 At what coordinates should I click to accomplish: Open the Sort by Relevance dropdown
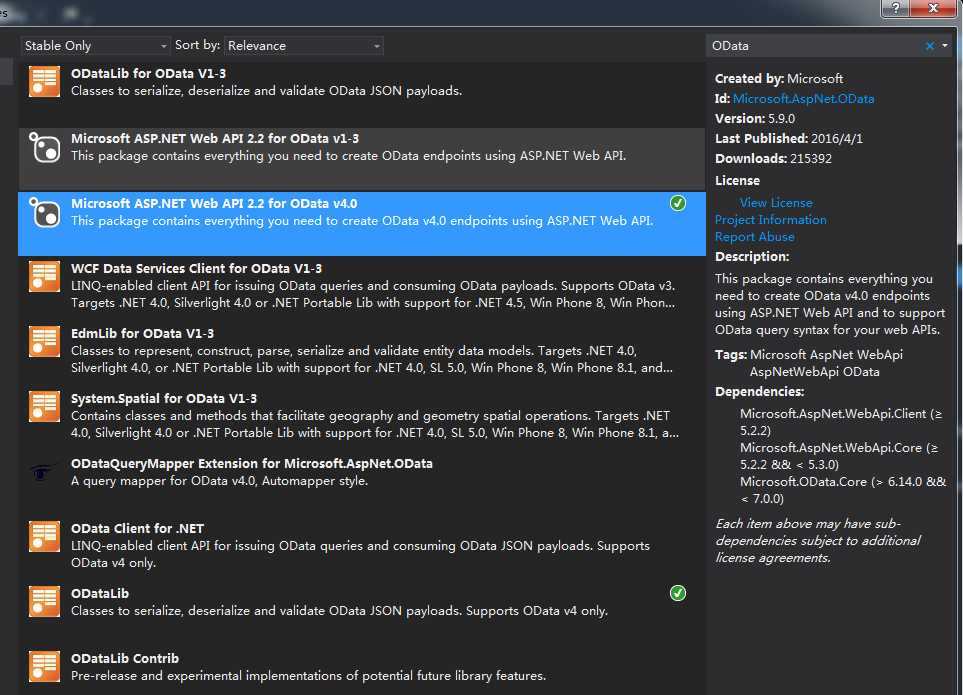click(304, 46)
